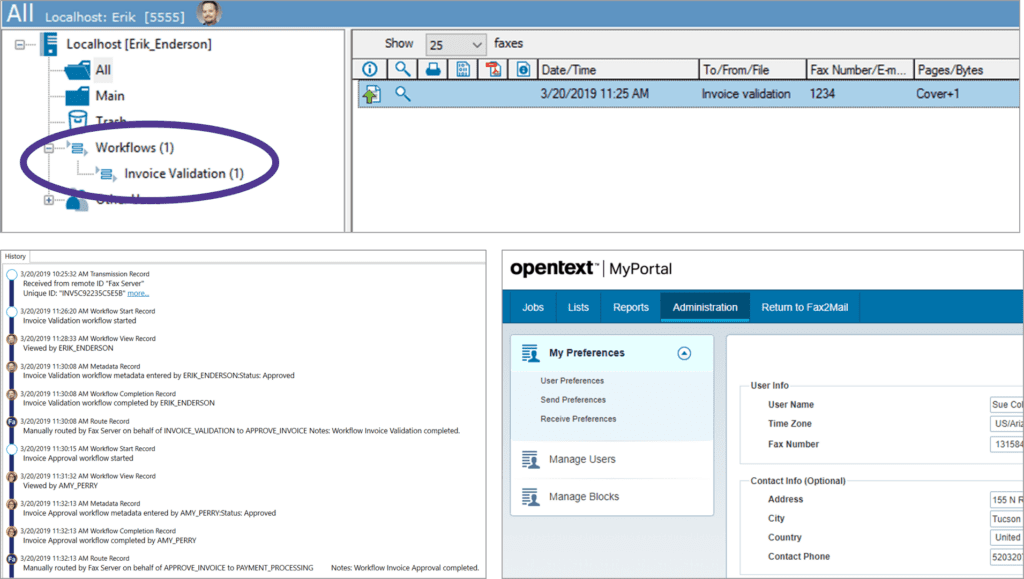Click the magnifier icon on the Invoice validation row
This screenshot has width=1024, height=579.
[402, 93]
